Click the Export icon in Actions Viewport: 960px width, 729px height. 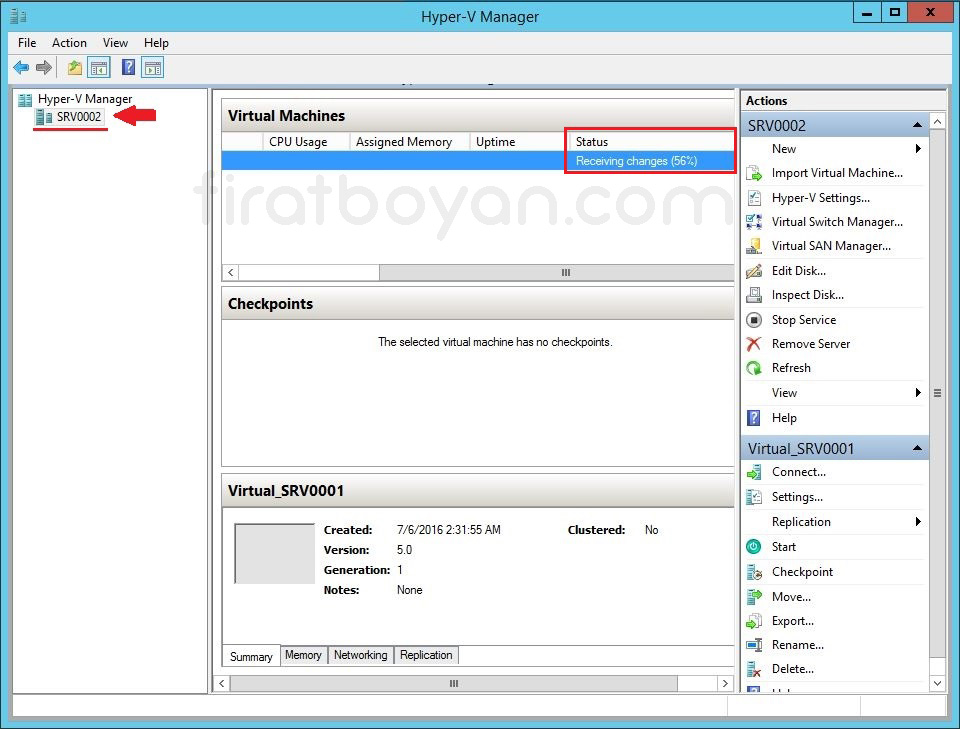click(x=754, y=621)
